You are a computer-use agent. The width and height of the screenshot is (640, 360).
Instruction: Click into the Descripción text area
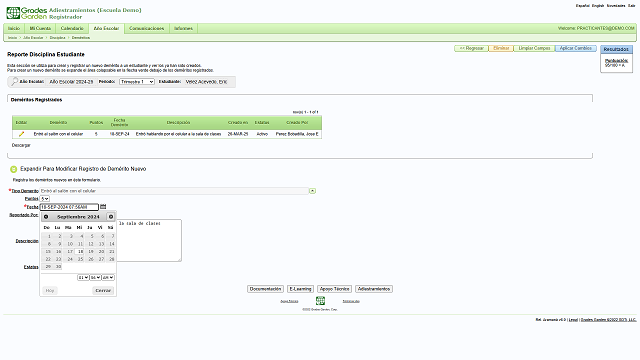pos(149,240)
